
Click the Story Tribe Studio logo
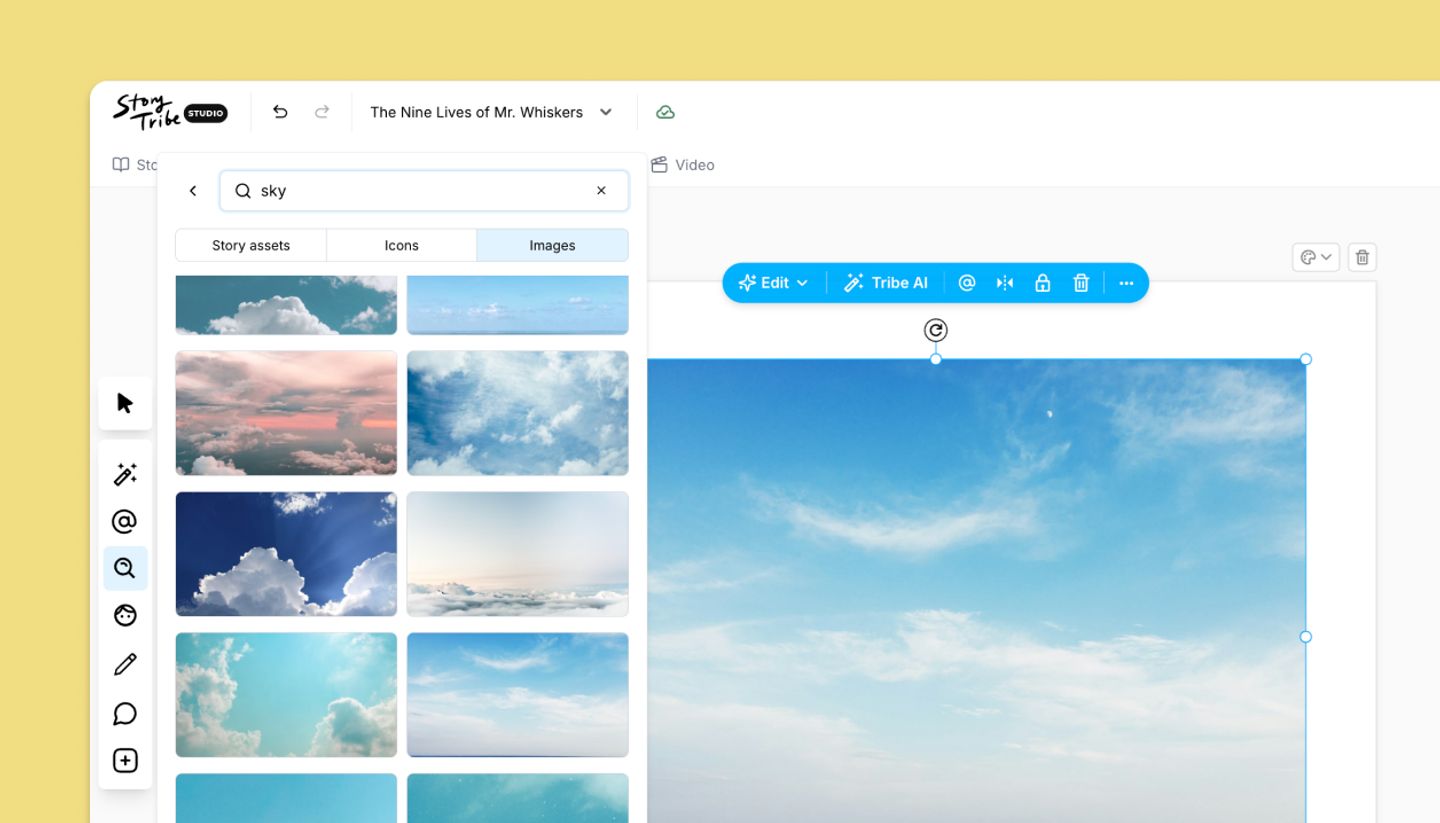(x=170, y=111)
